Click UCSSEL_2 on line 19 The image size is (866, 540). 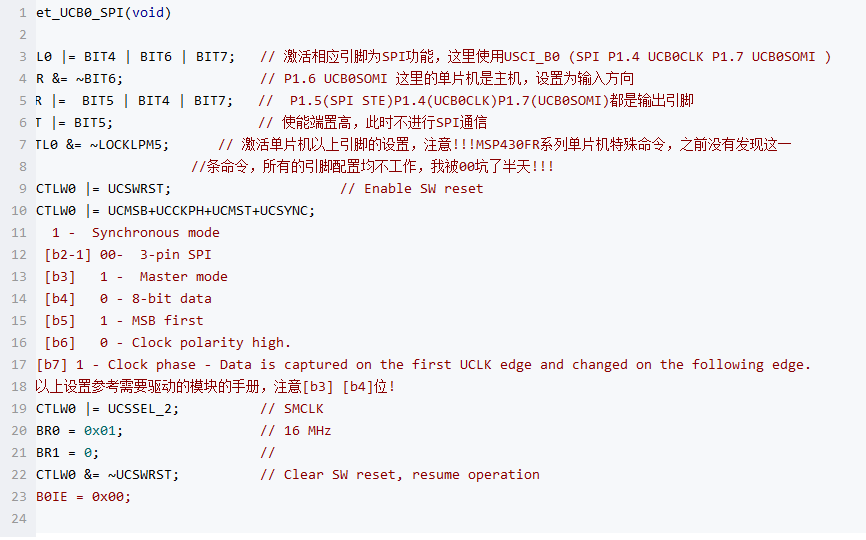pyautogui.click(x=140, y=409)
